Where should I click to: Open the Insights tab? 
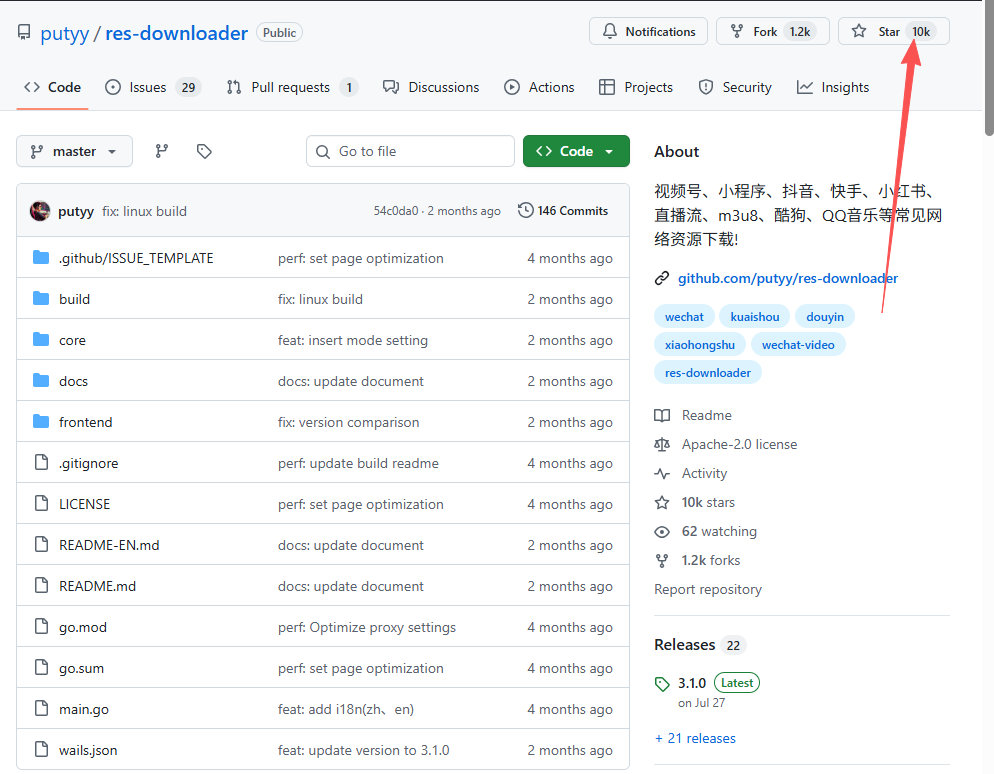click(x=833, y=87)
